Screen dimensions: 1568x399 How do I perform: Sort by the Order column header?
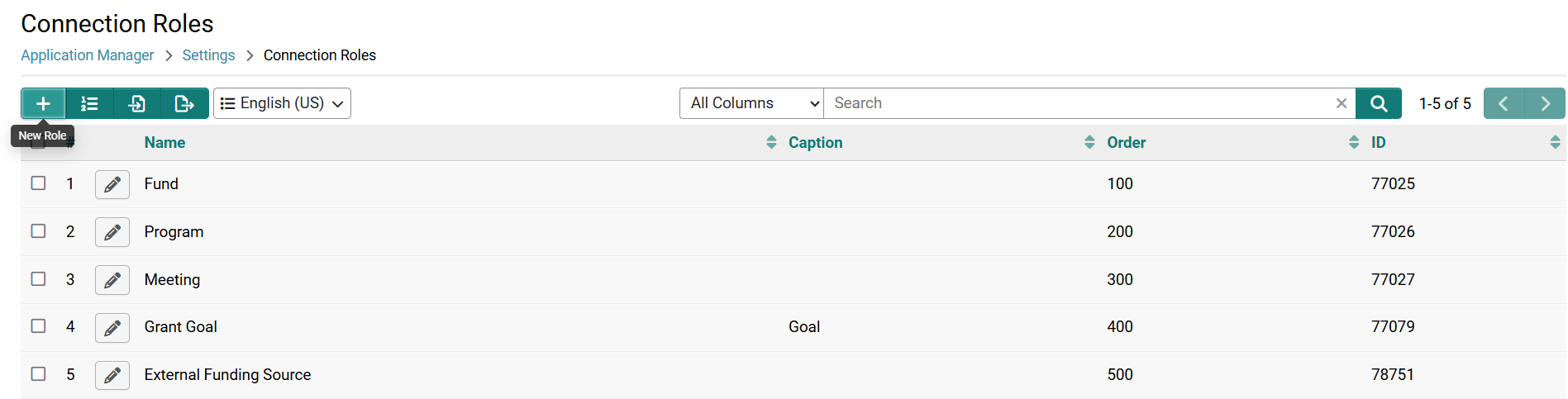(x=1127, y=142)
